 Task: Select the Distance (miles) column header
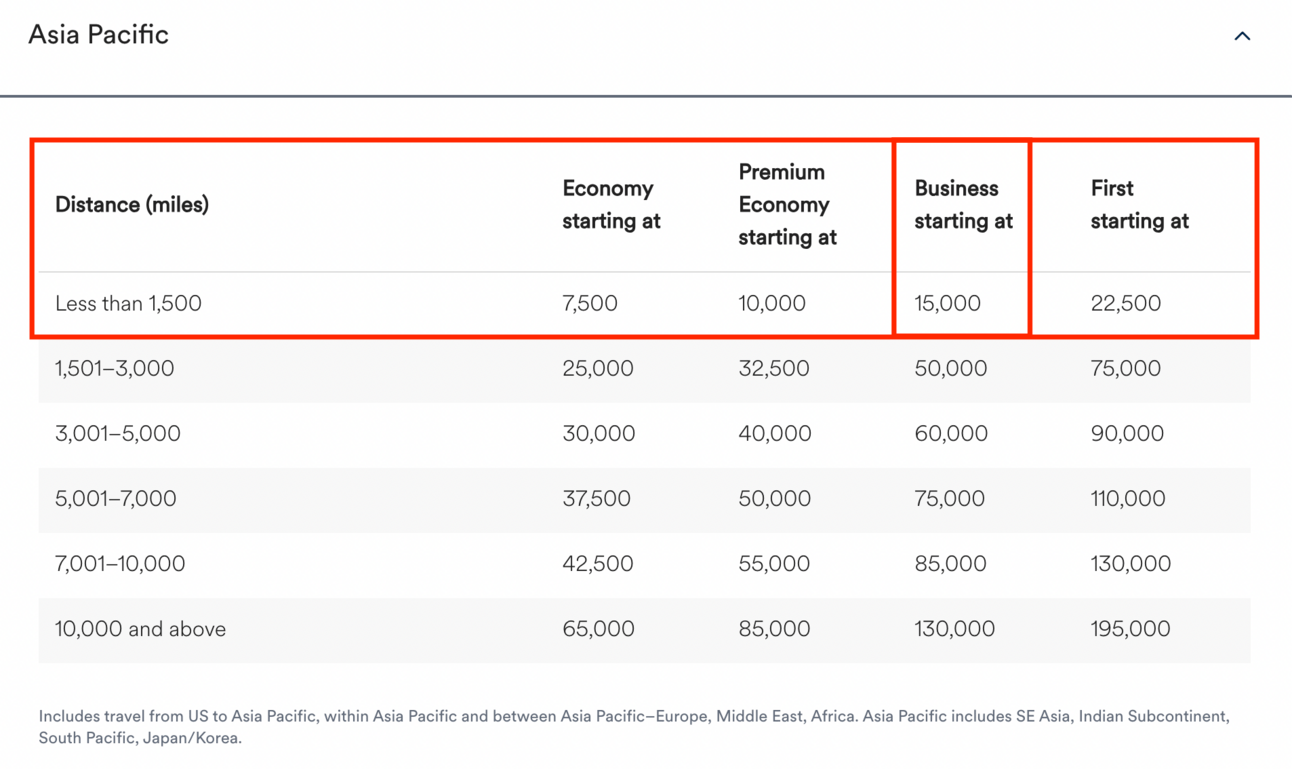tap(132, 205)
